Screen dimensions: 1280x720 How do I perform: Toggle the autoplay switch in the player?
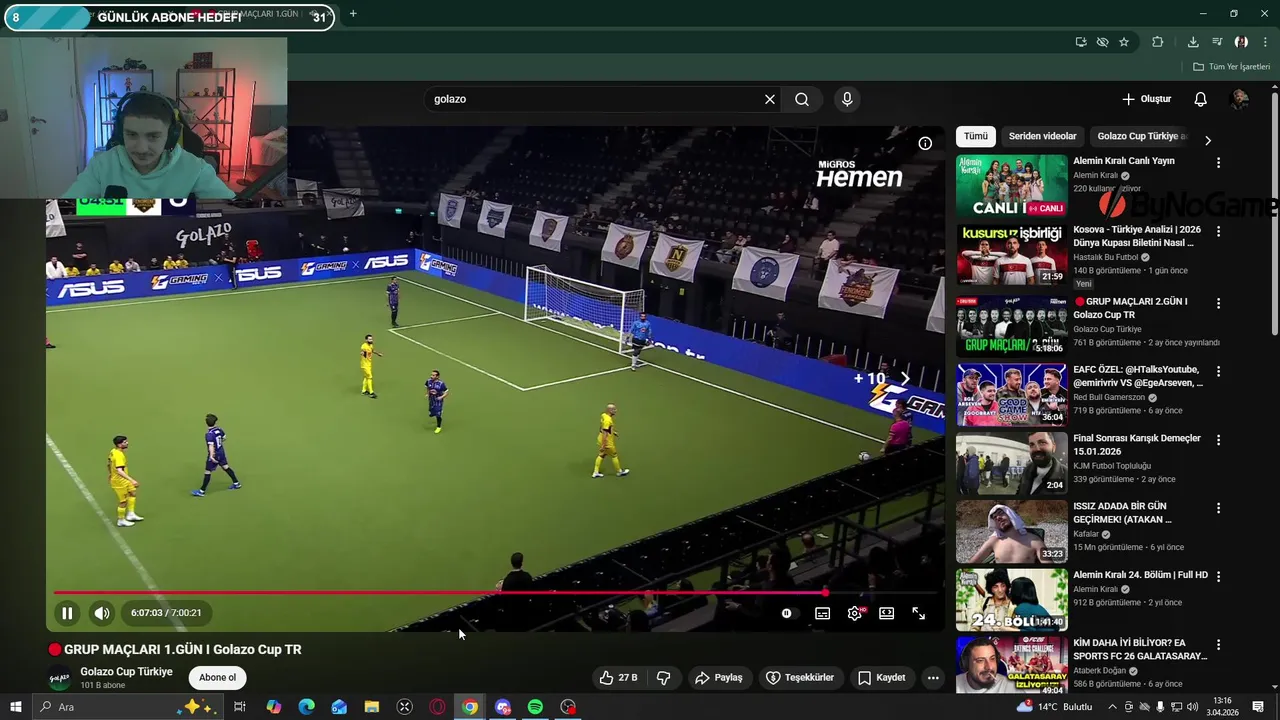(x=787, y=613)
